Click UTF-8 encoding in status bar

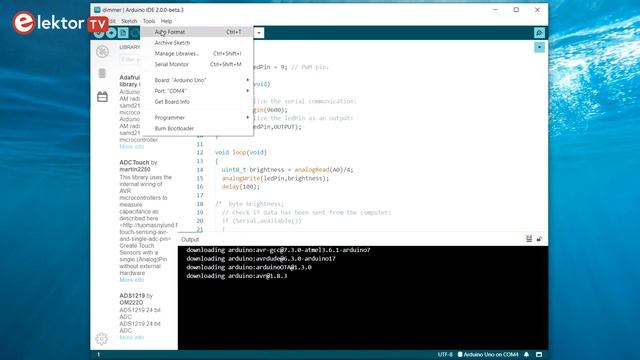[x=445, y=354]
